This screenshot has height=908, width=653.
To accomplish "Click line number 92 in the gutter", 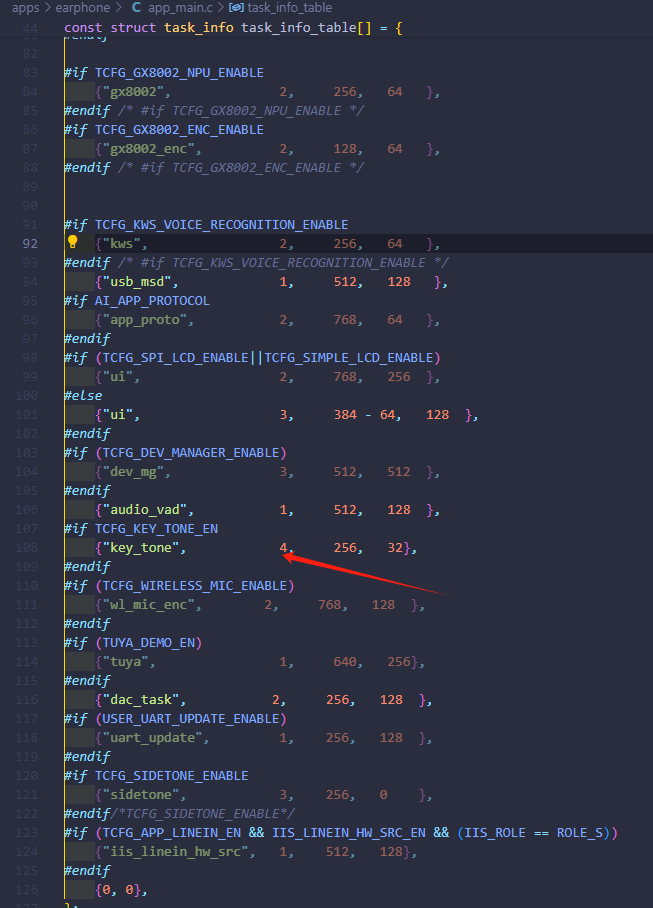I will [x=30, y=243].
